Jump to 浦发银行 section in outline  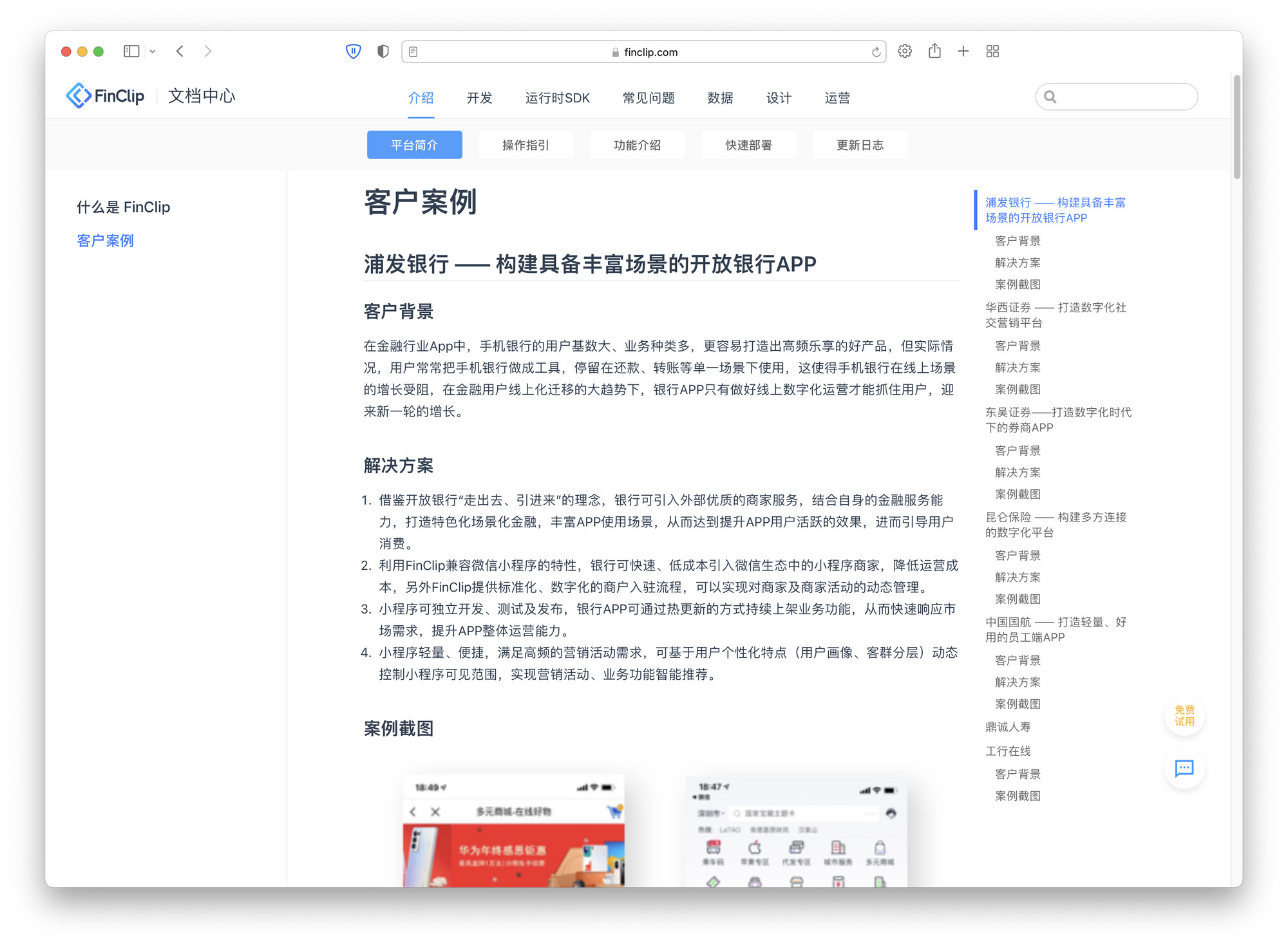(1056, 210)
